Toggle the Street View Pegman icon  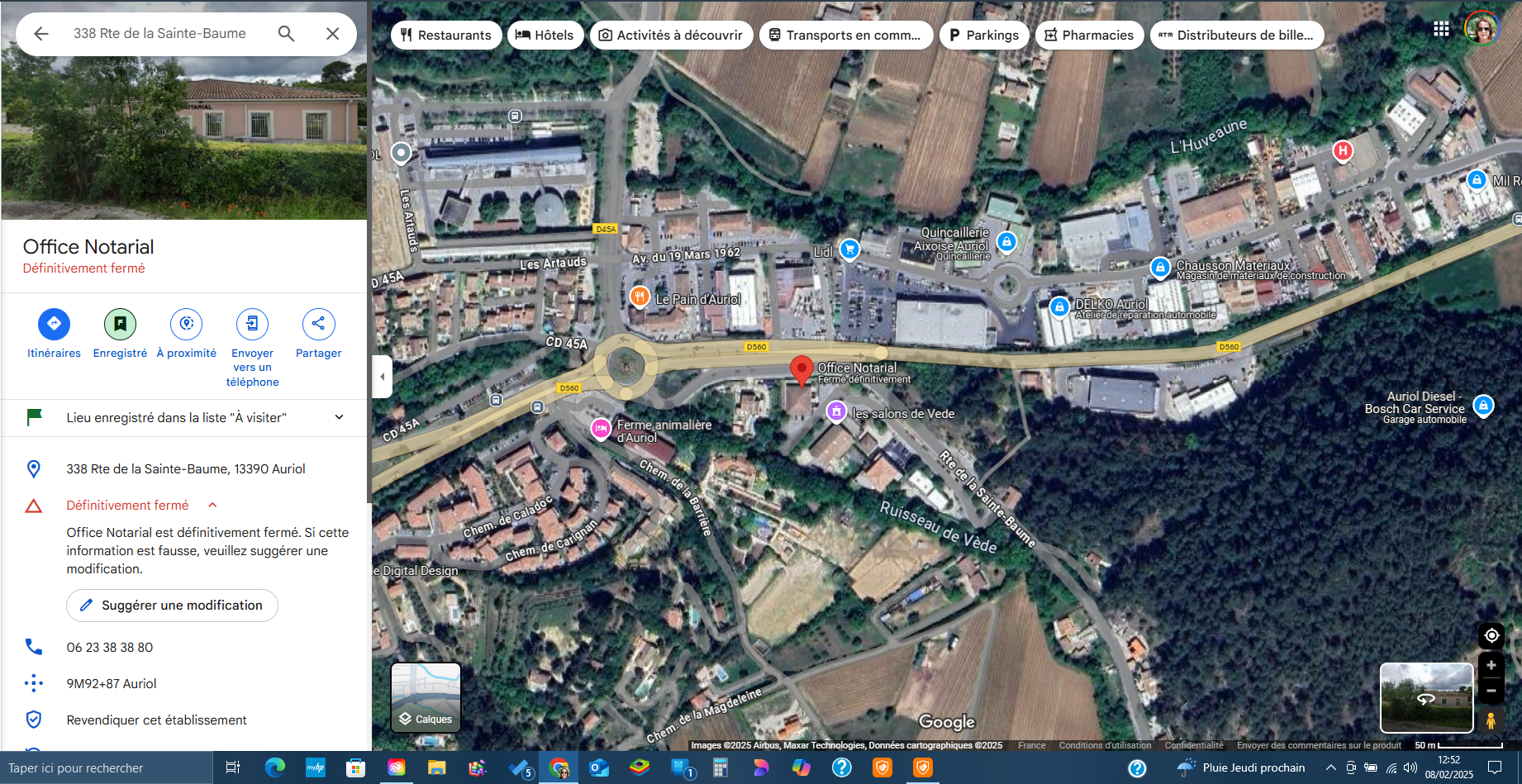tap(1491, 720)
